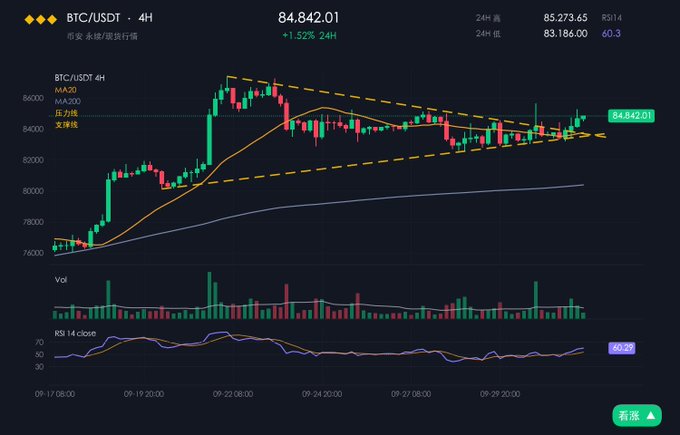
Task: Click the RSI 50 level label
Action: pyautogui.click(x=39, y=354)
